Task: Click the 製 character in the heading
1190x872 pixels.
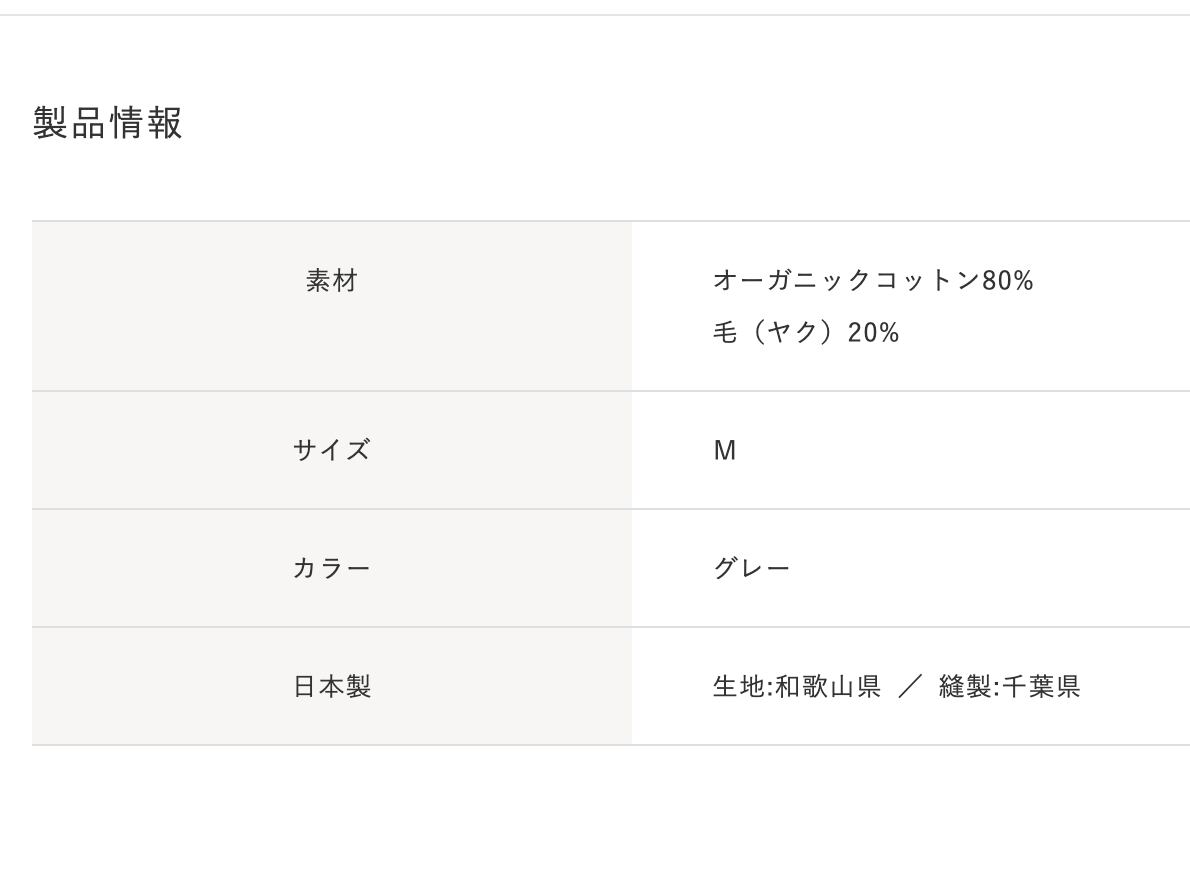Action: point(51,123)
